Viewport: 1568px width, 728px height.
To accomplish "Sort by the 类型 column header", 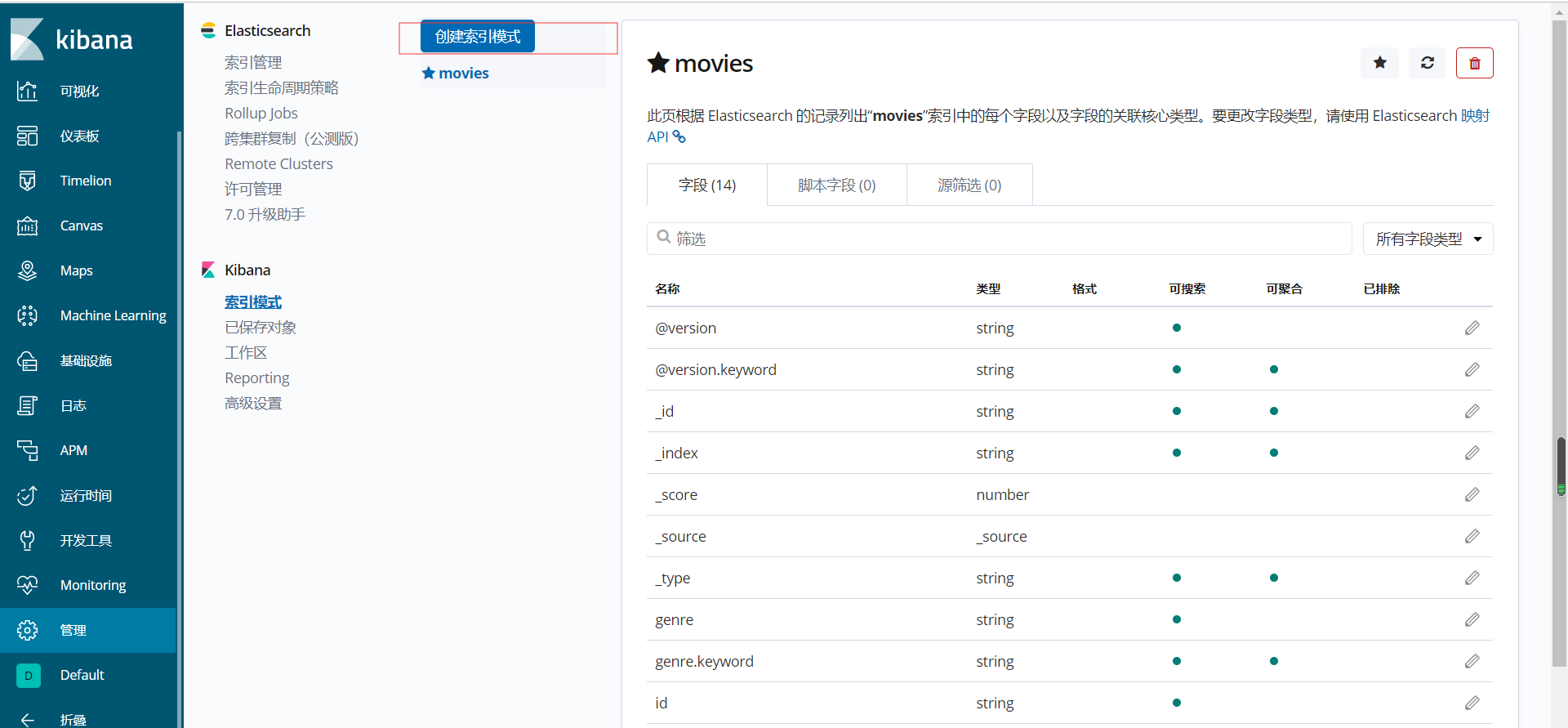I will [x=988, y=288].
